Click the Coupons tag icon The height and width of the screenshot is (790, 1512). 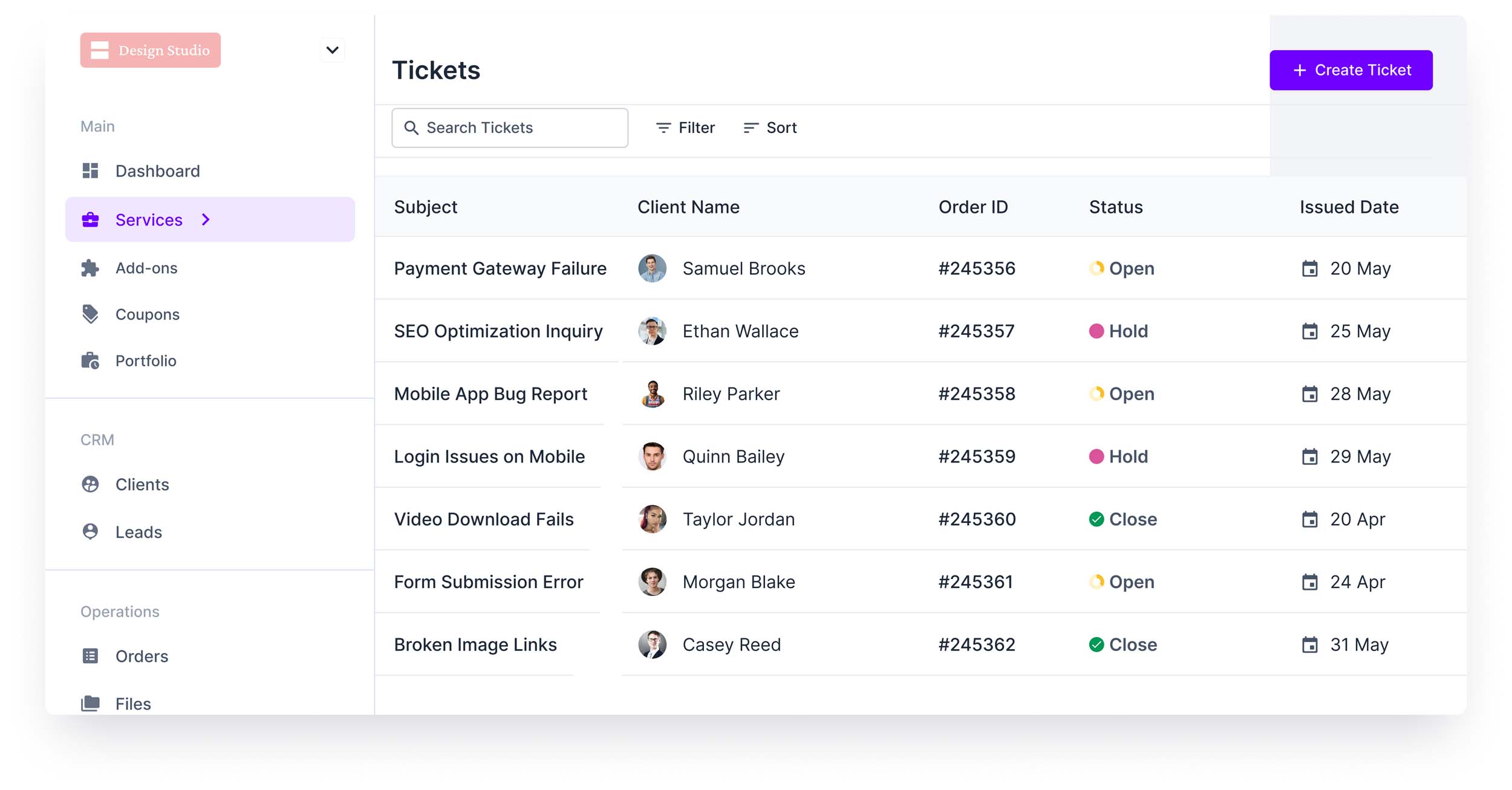[90, 314]
